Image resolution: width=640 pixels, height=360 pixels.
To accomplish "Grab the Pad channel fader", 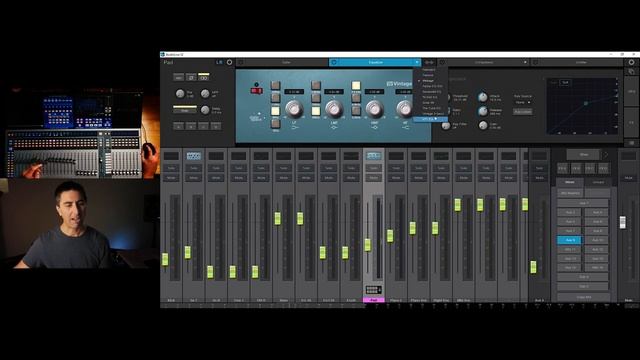I will [x=368, y=245].
